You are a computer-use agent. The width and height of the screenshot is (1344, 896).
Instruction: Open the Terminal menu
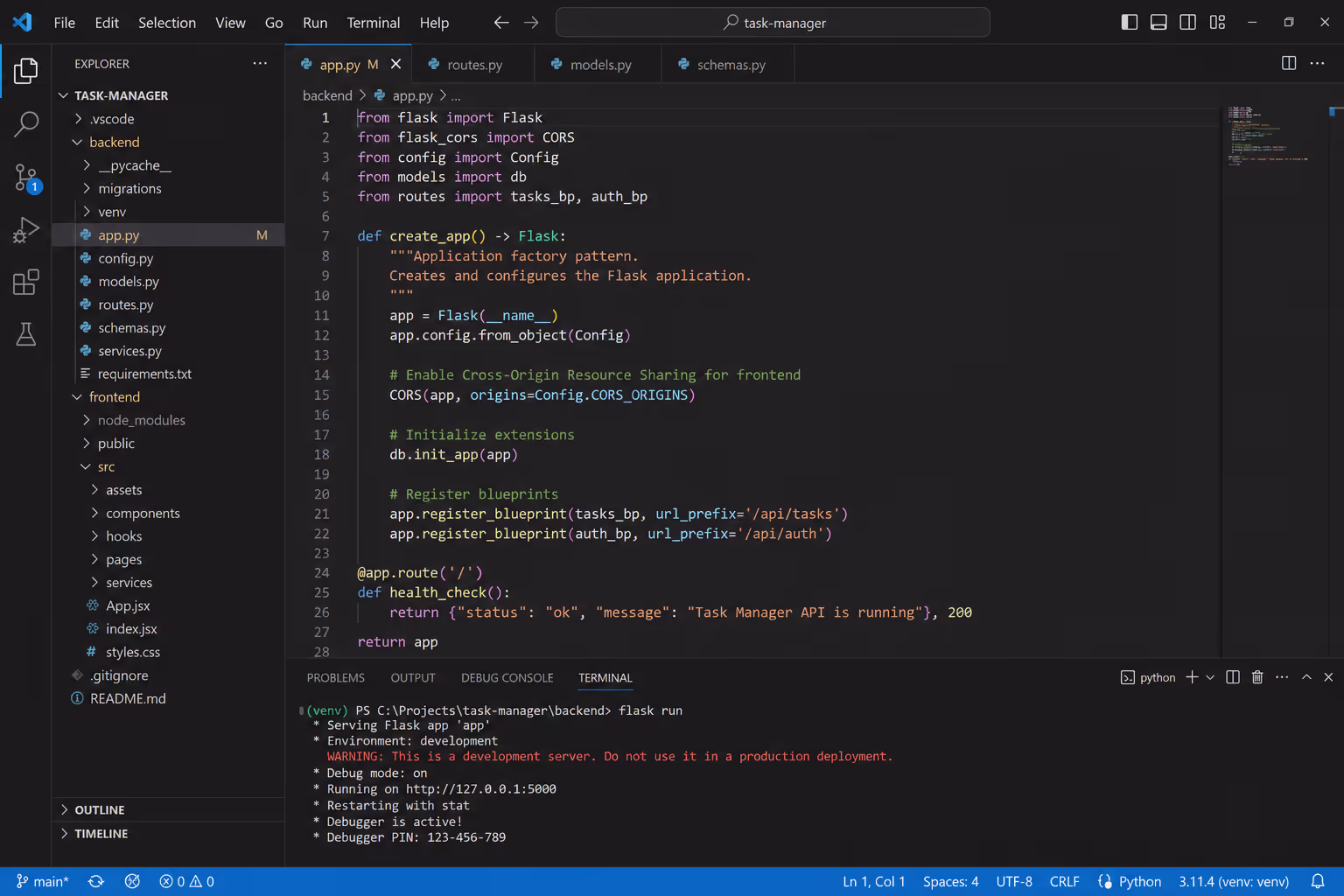click(373, 23)
